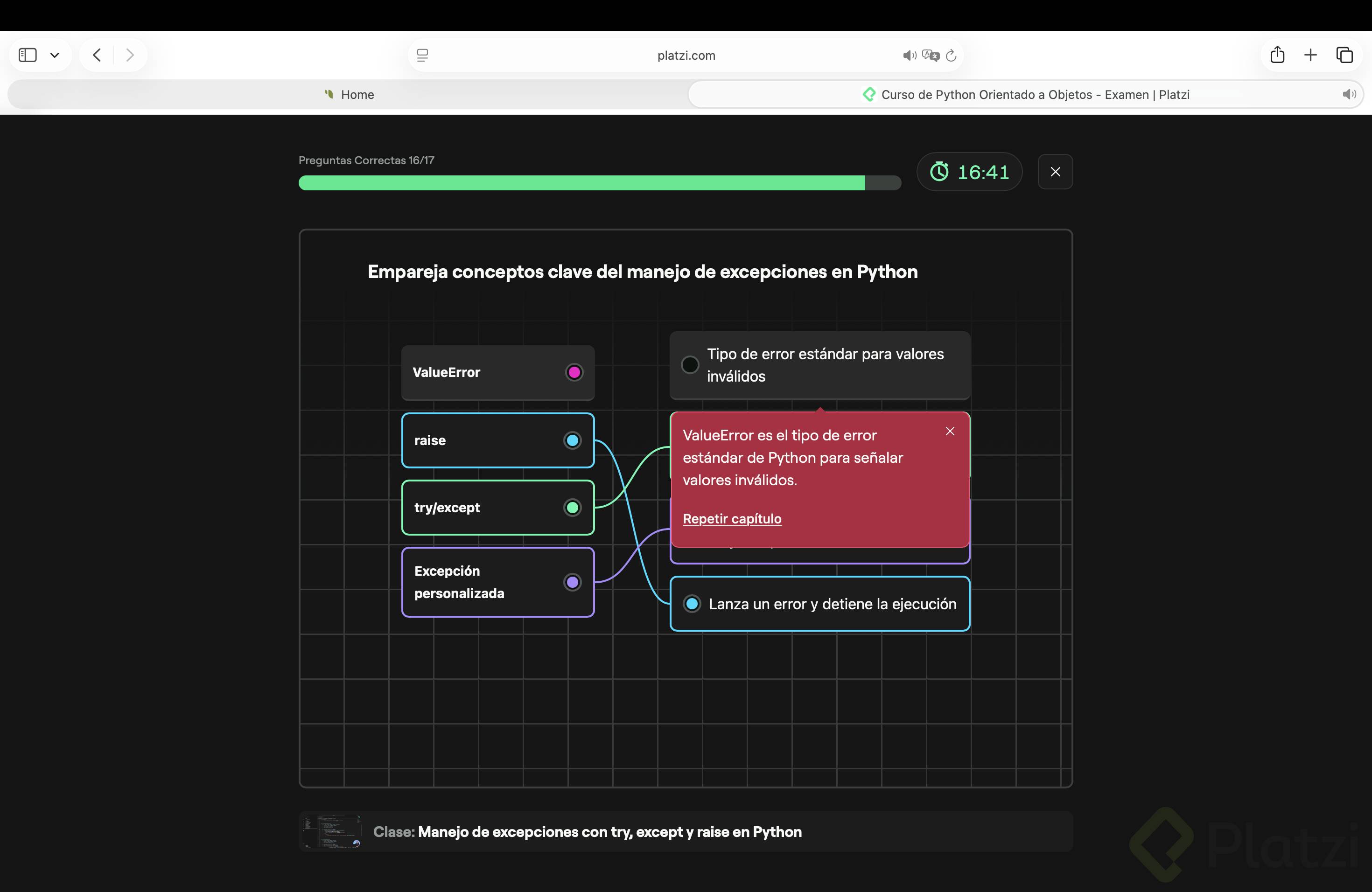1372x892 pixels.
Task: Open a new tab with plus icon
Action: (x=1310, y=55)
